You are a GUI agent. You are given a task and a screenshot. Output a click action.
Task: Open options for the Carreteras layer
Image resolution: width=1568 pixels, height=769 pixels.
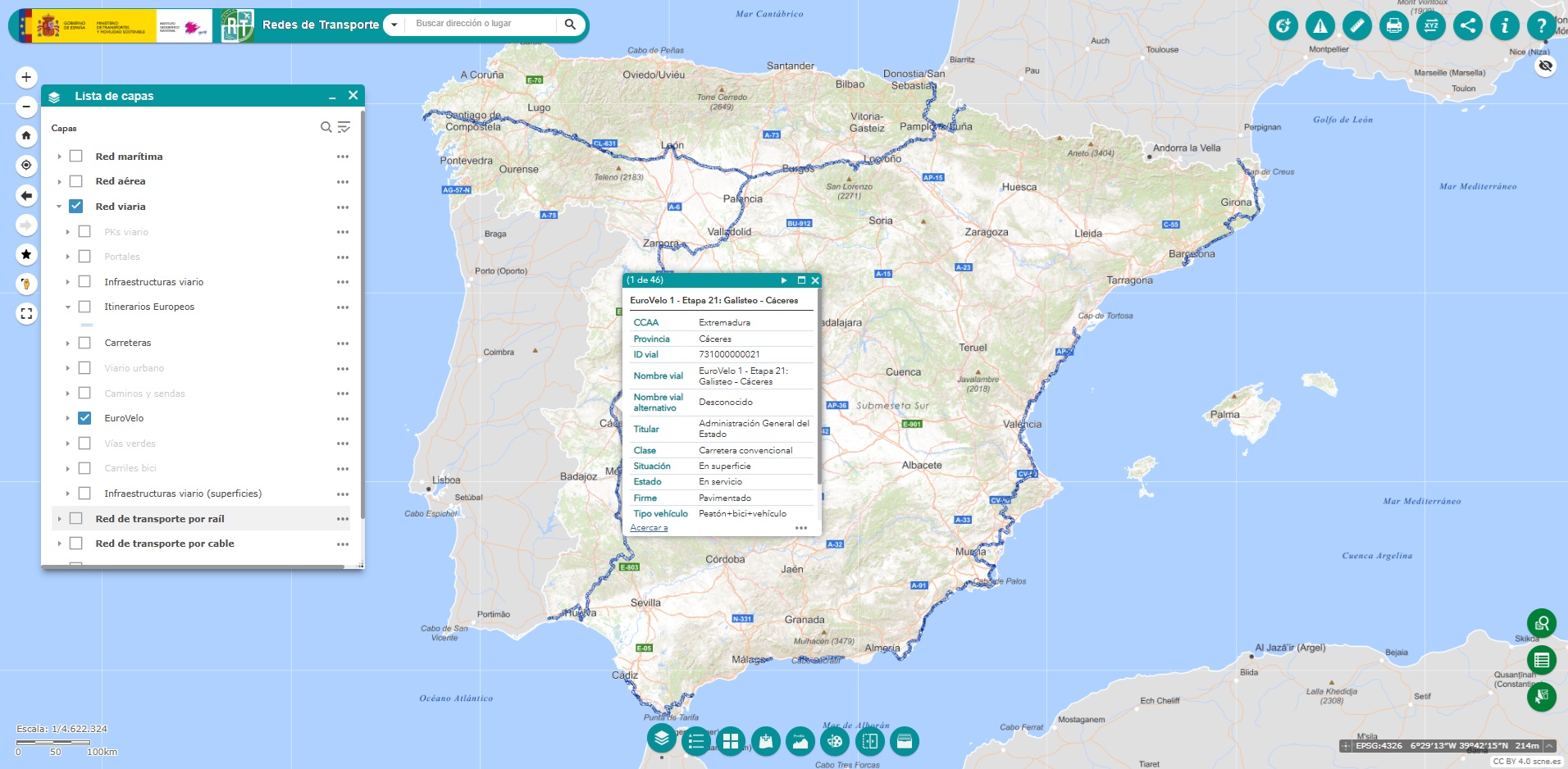[x=342, y=343]
